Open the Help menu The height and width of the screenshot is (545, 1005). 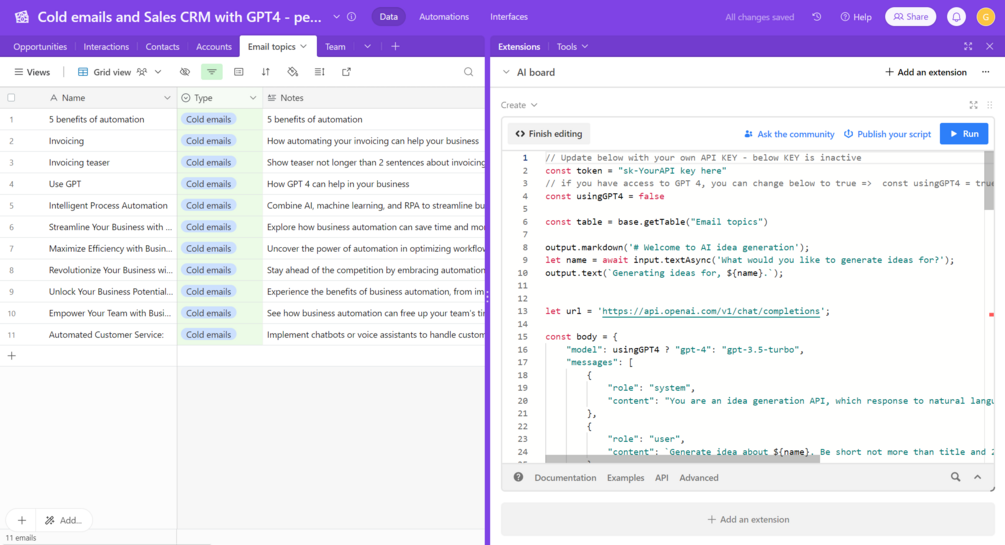tap(856, 17)
